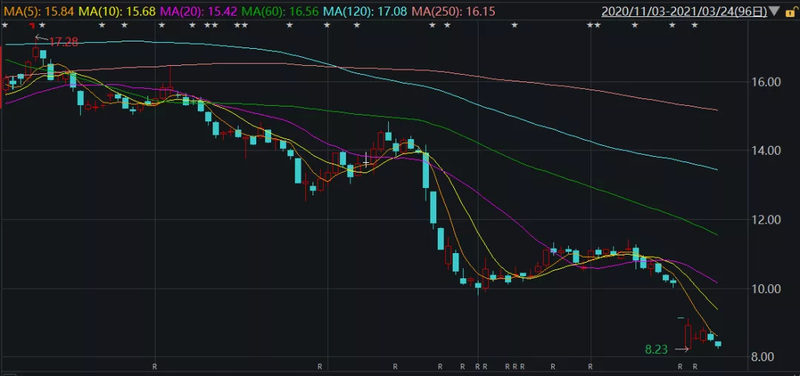Click the MA(250) pink indicator label
The height and width of the screenshot is (376, 800).
tap(453, 11)
